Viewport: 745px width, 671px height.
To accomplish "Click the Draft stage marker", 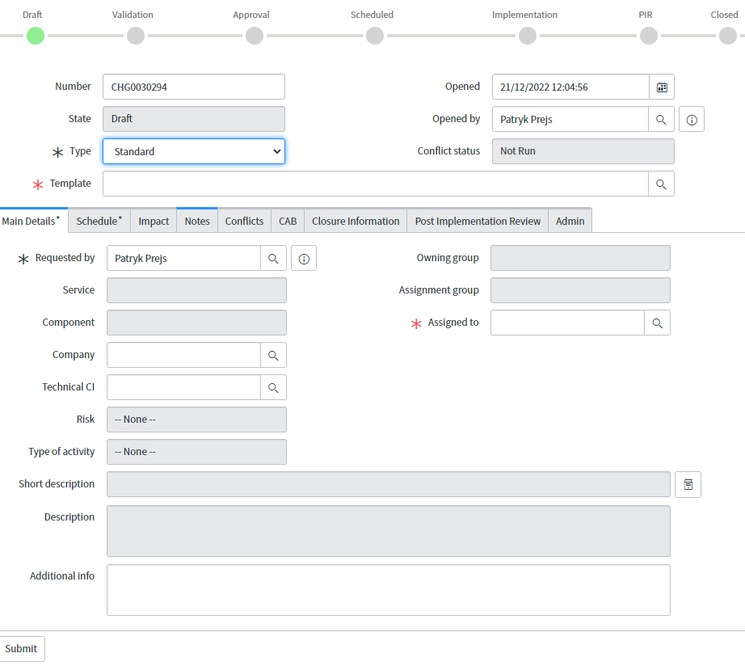I will pos(36,36).
